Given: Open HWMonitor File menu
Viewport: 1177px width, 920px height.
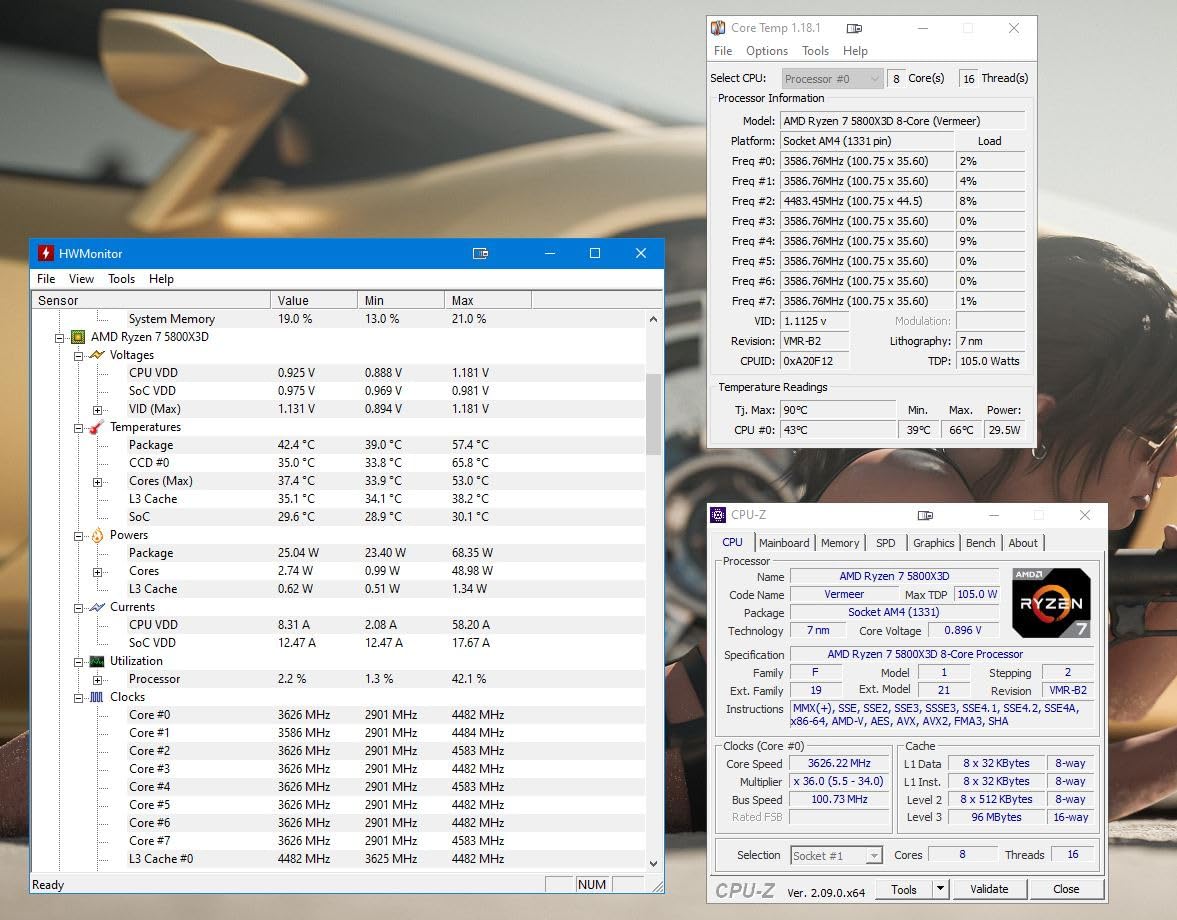Looking at the screenshot, I should click(x=46, y=278).
